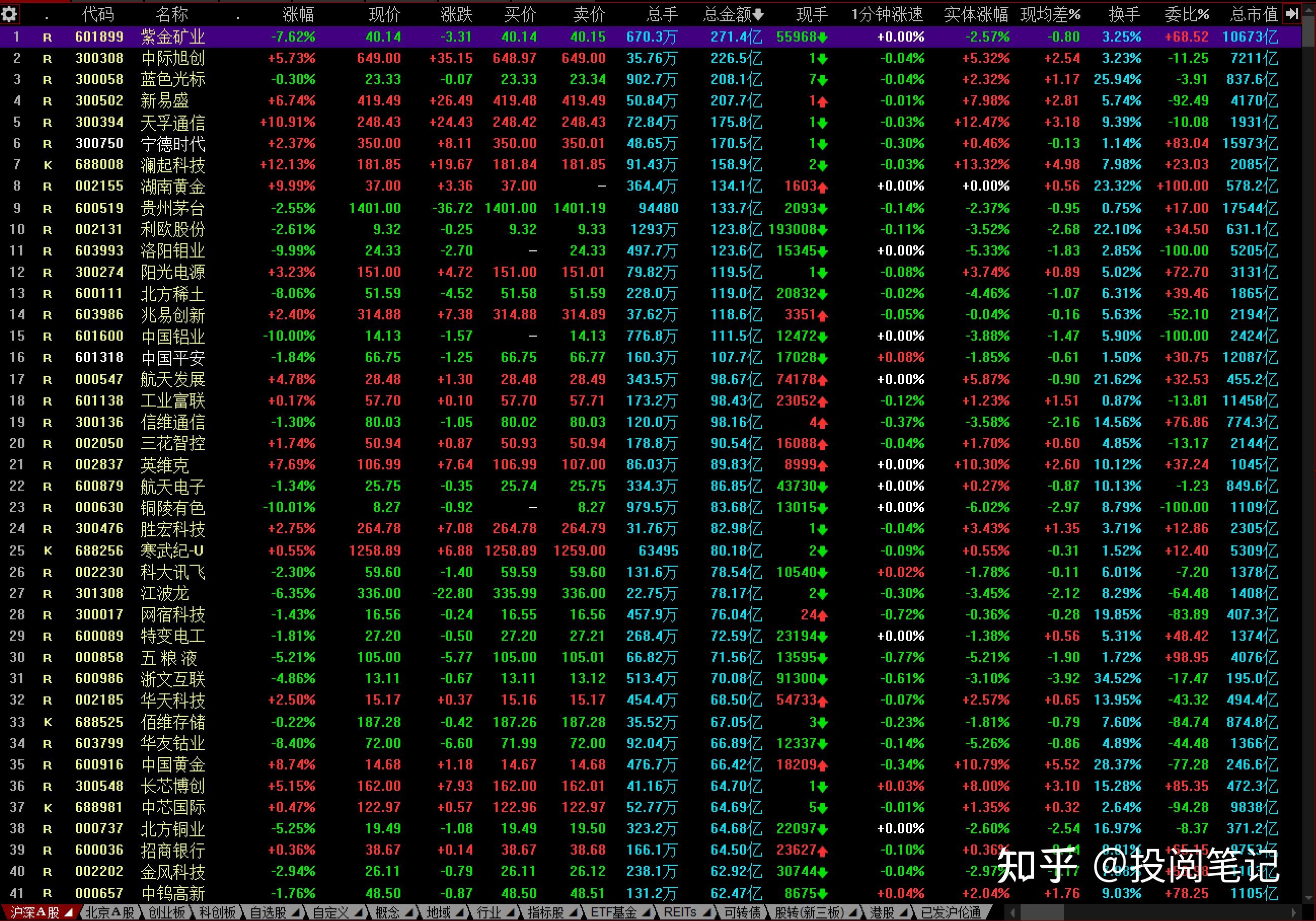This screenshot has width=1316, height=921.
Task: Click the 1401.00 price of 贵州茅台
Action: (375, 208)
